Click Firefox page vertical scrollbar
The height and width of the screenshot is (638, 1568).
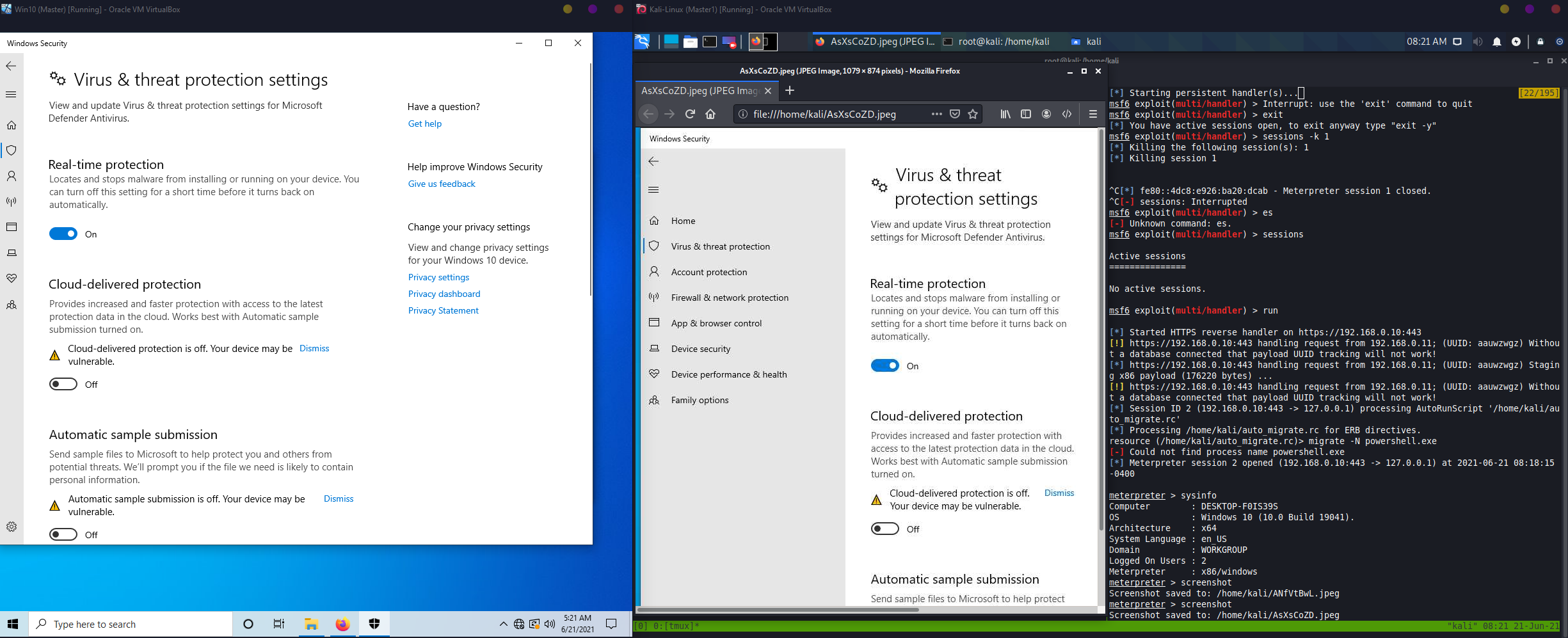[x=1101, y=330]
